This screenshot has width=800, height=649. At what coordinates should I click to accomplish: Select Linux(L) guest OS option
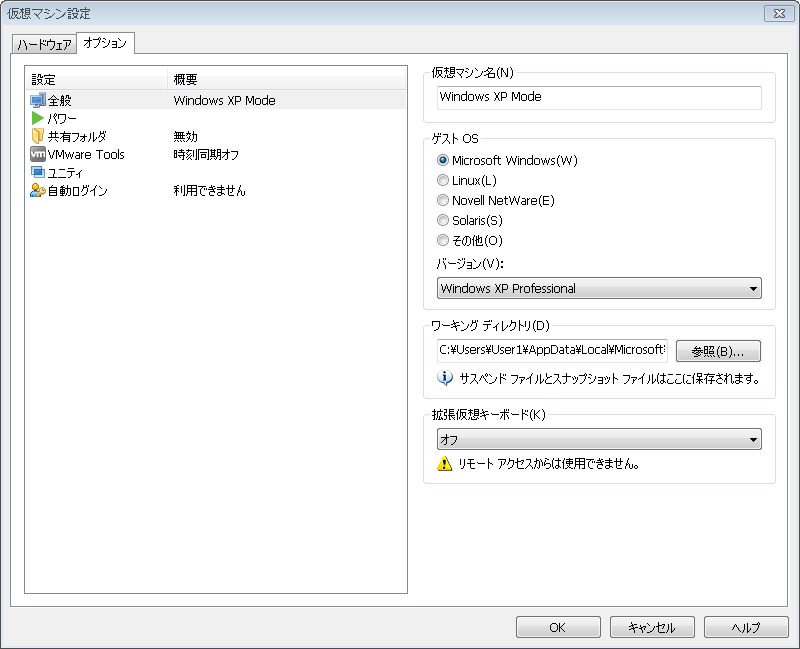coord(442,180)
